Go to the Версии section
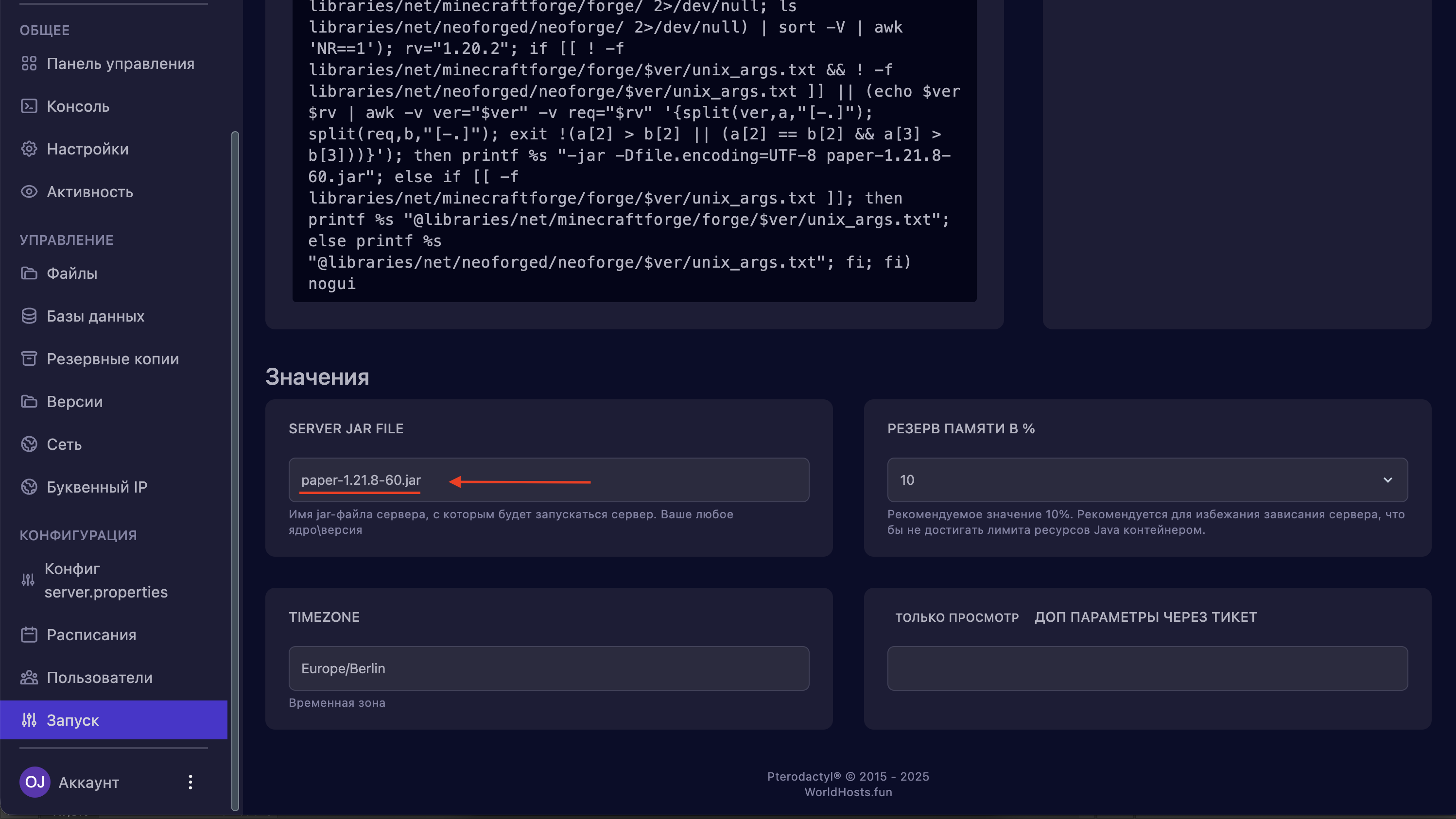This screenshot has height=819, width=1456. [75, 402]
